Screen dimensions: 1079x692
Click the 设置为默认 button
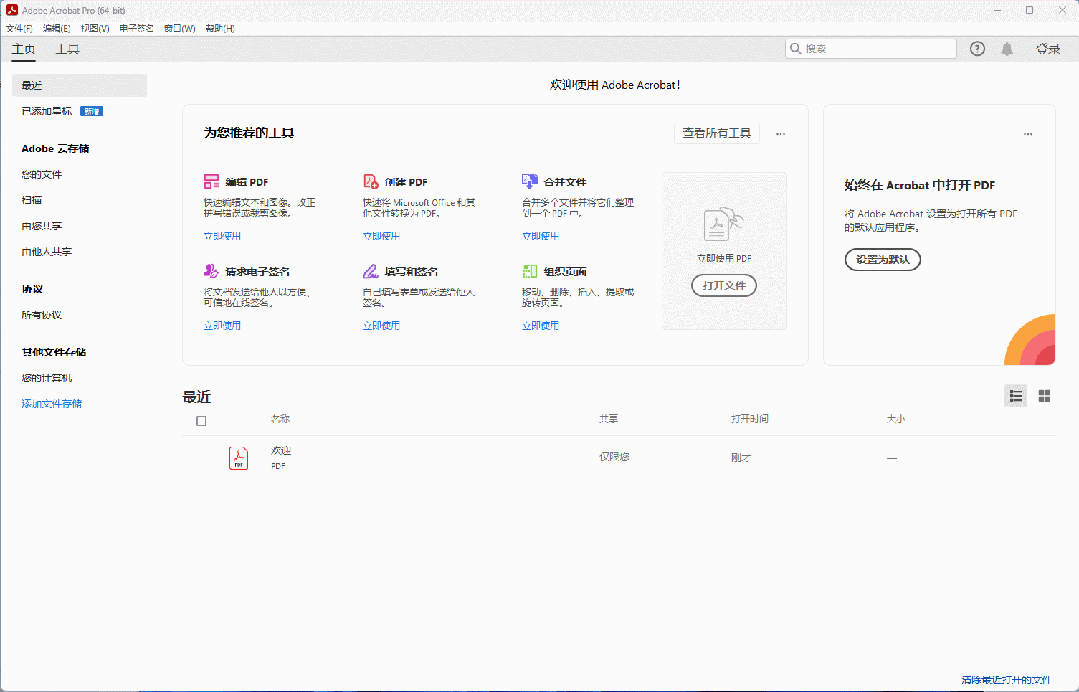click(x=883, y=259)
